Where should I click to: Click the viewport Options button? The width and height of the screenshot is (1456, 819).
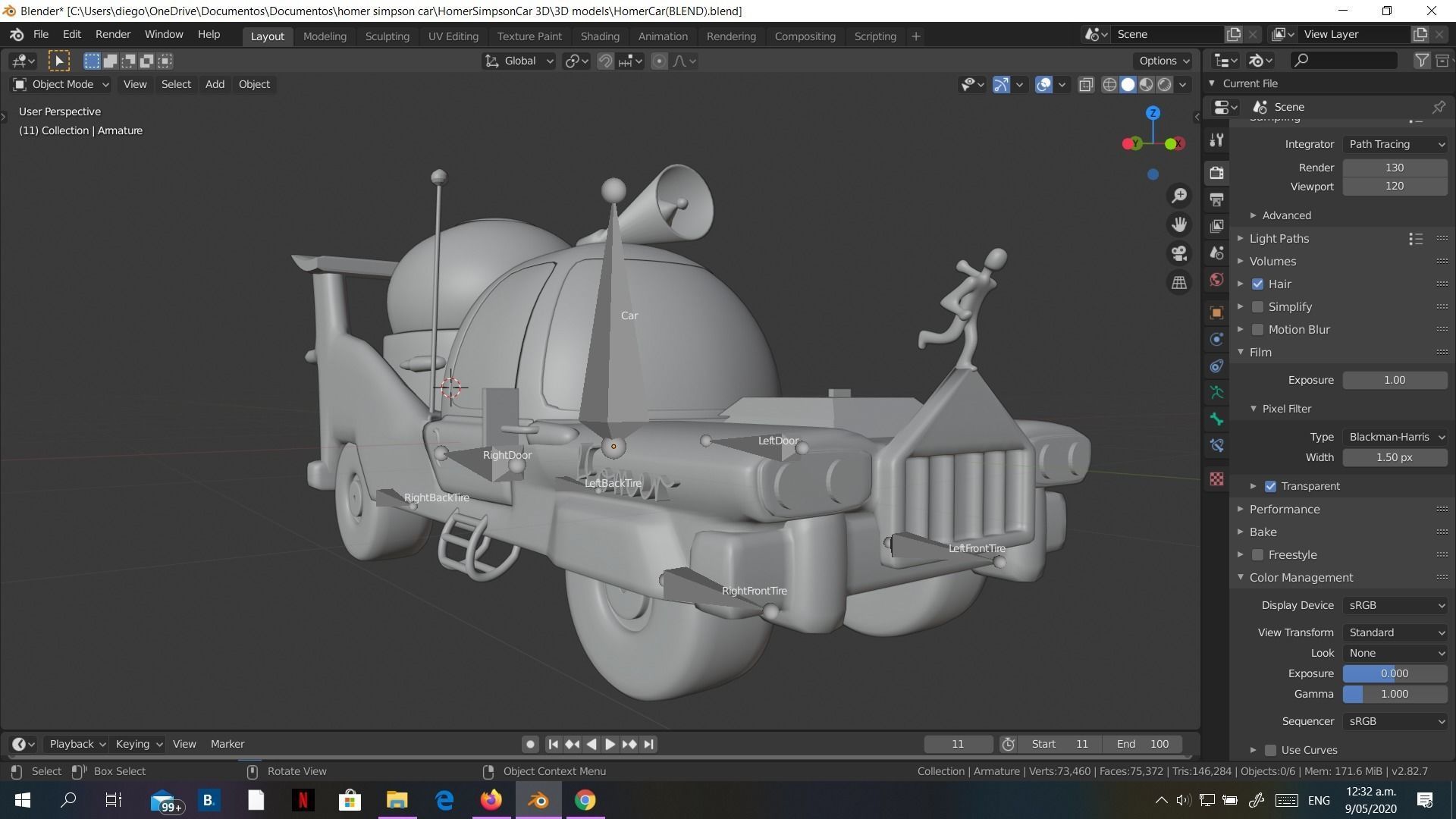click(1164, 61)
